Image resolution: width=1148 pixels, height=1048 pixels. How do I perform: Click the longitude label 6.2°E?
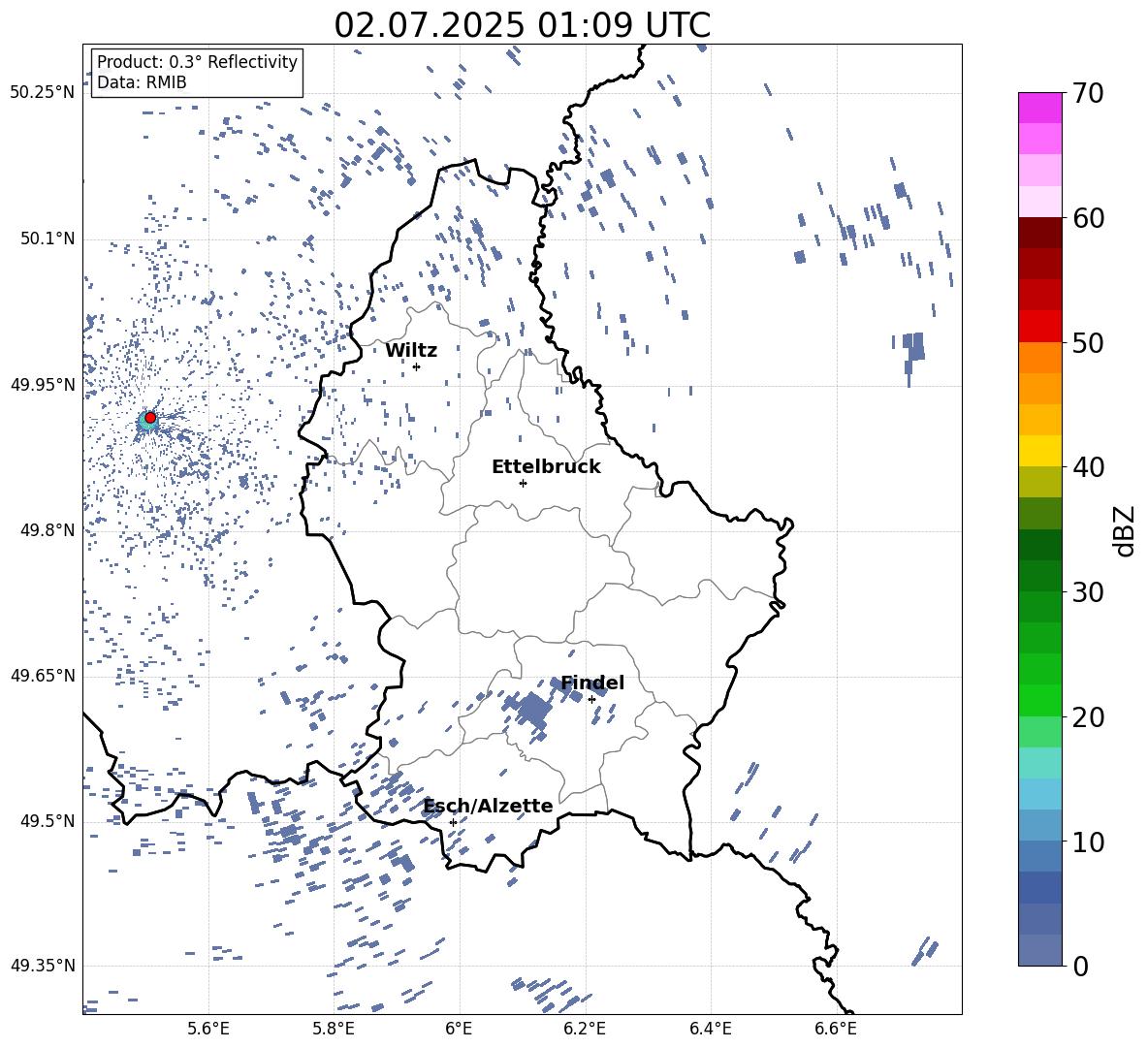coord(585,1029)
